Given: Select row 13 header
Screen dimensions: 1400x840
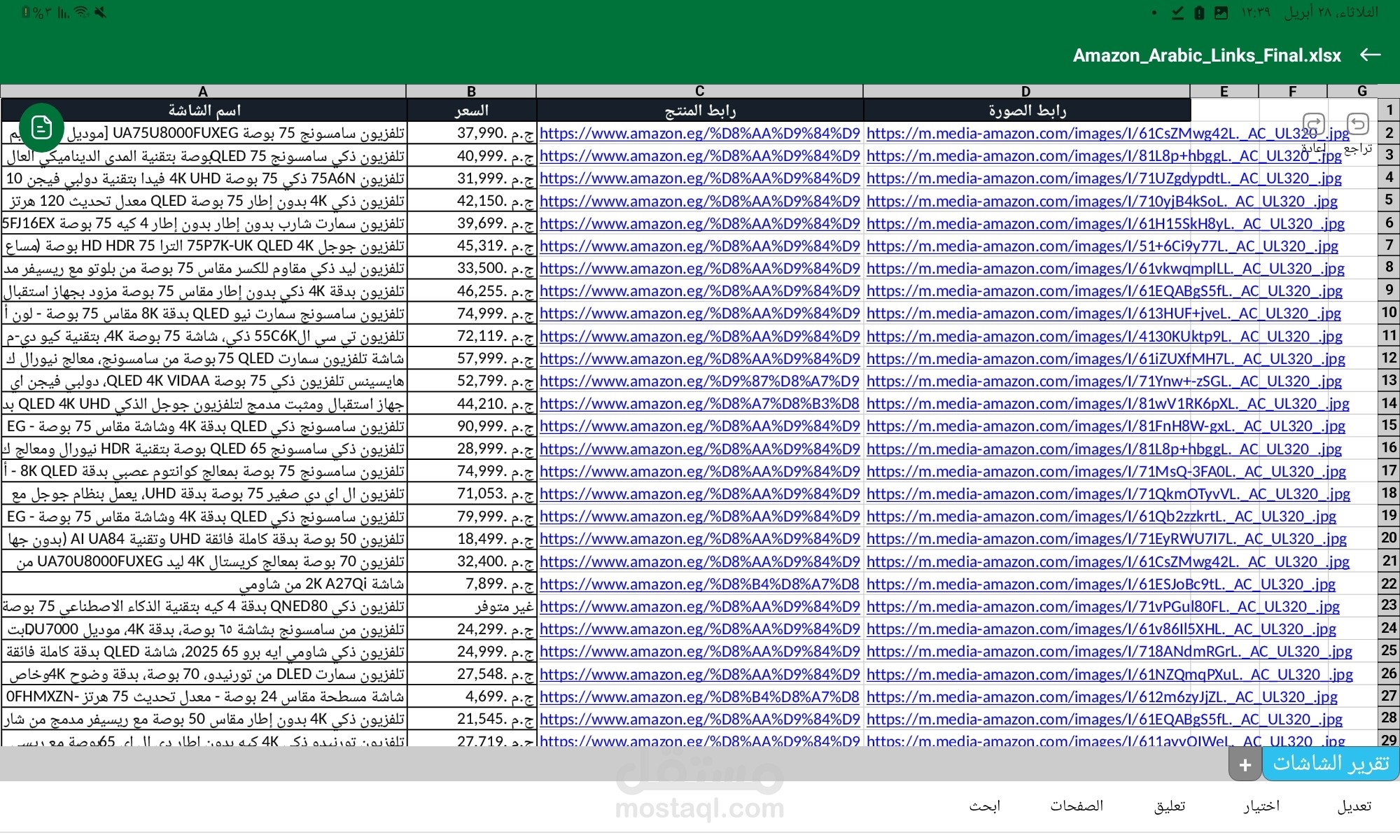Looking at the screenshot, I should pos(1389,380).
